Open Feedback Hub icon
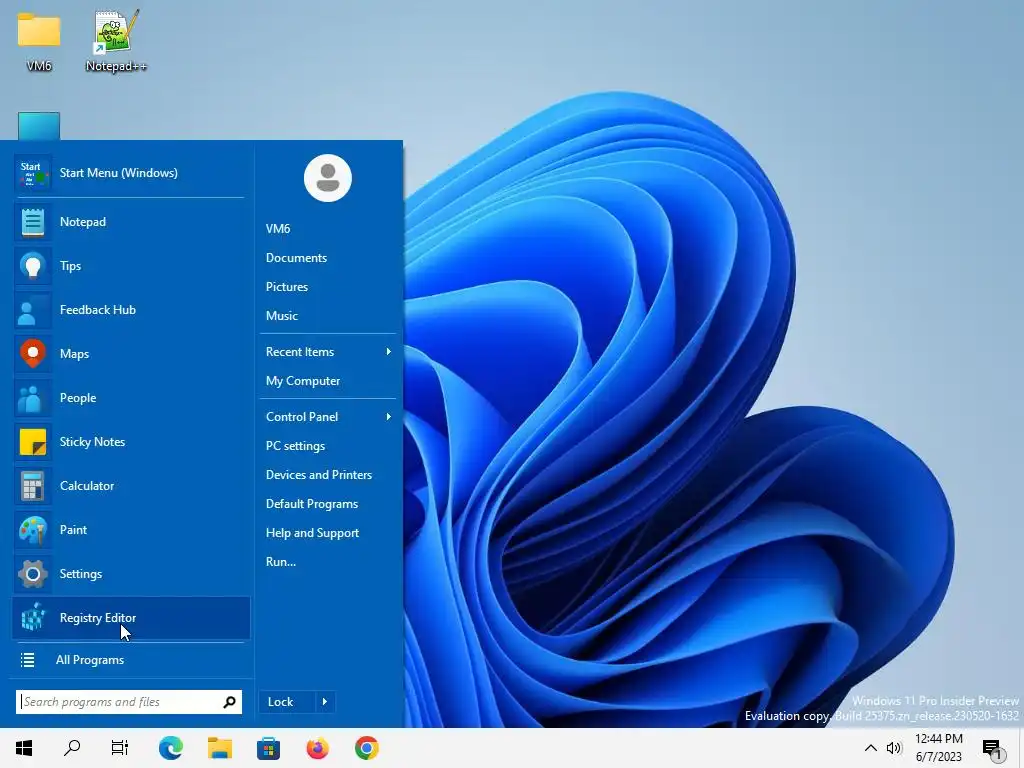 pos(33,310)
